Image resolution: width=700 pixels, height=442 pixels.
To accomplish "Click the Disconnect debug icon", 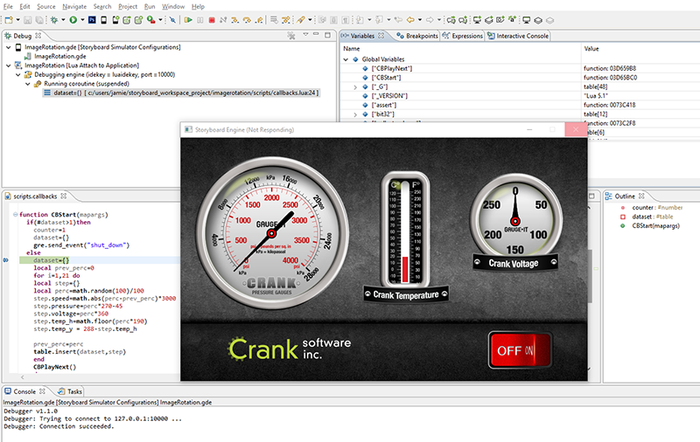I will pos(223,20).
